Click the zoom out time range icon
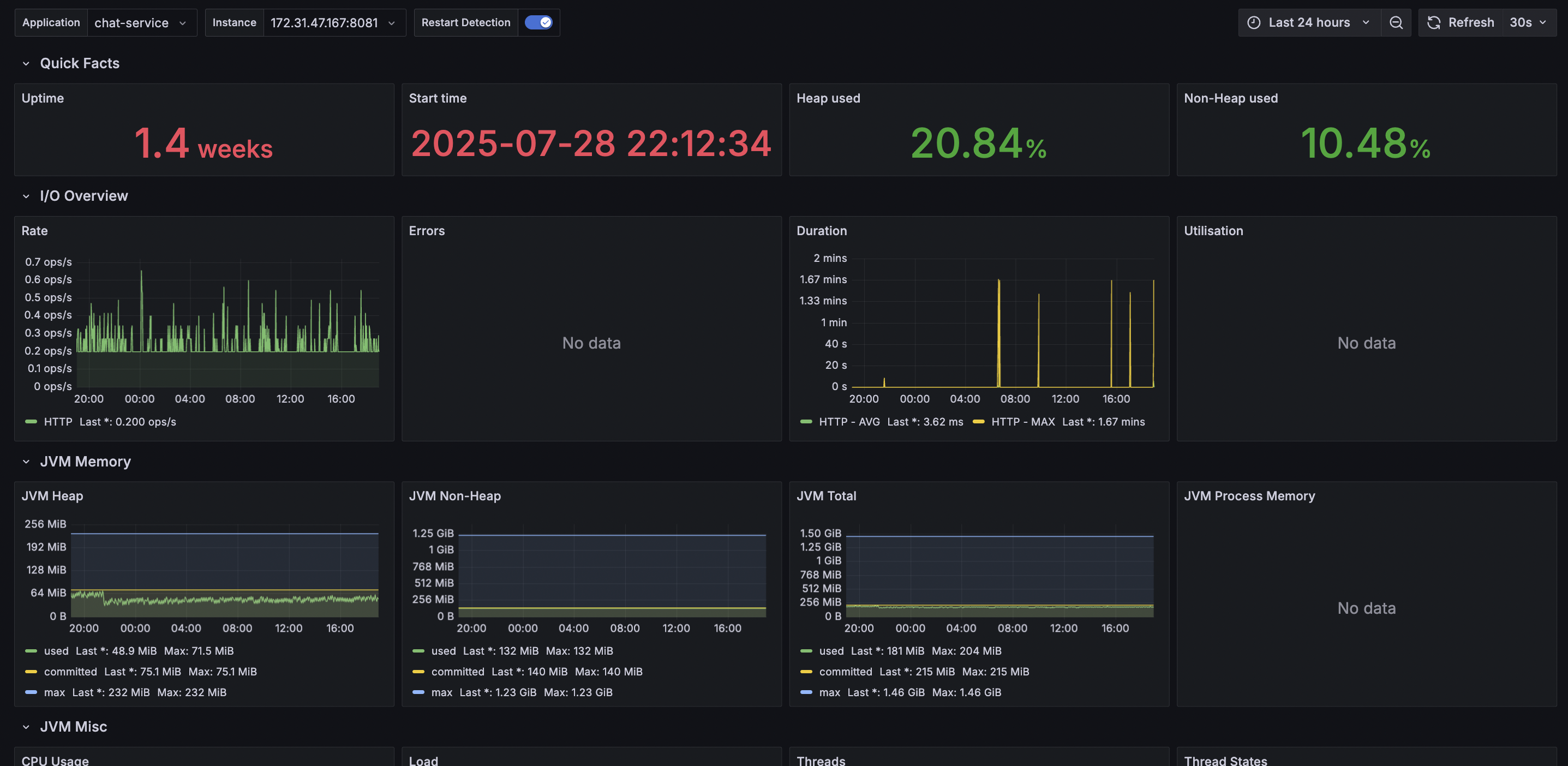 [1396, 22]
